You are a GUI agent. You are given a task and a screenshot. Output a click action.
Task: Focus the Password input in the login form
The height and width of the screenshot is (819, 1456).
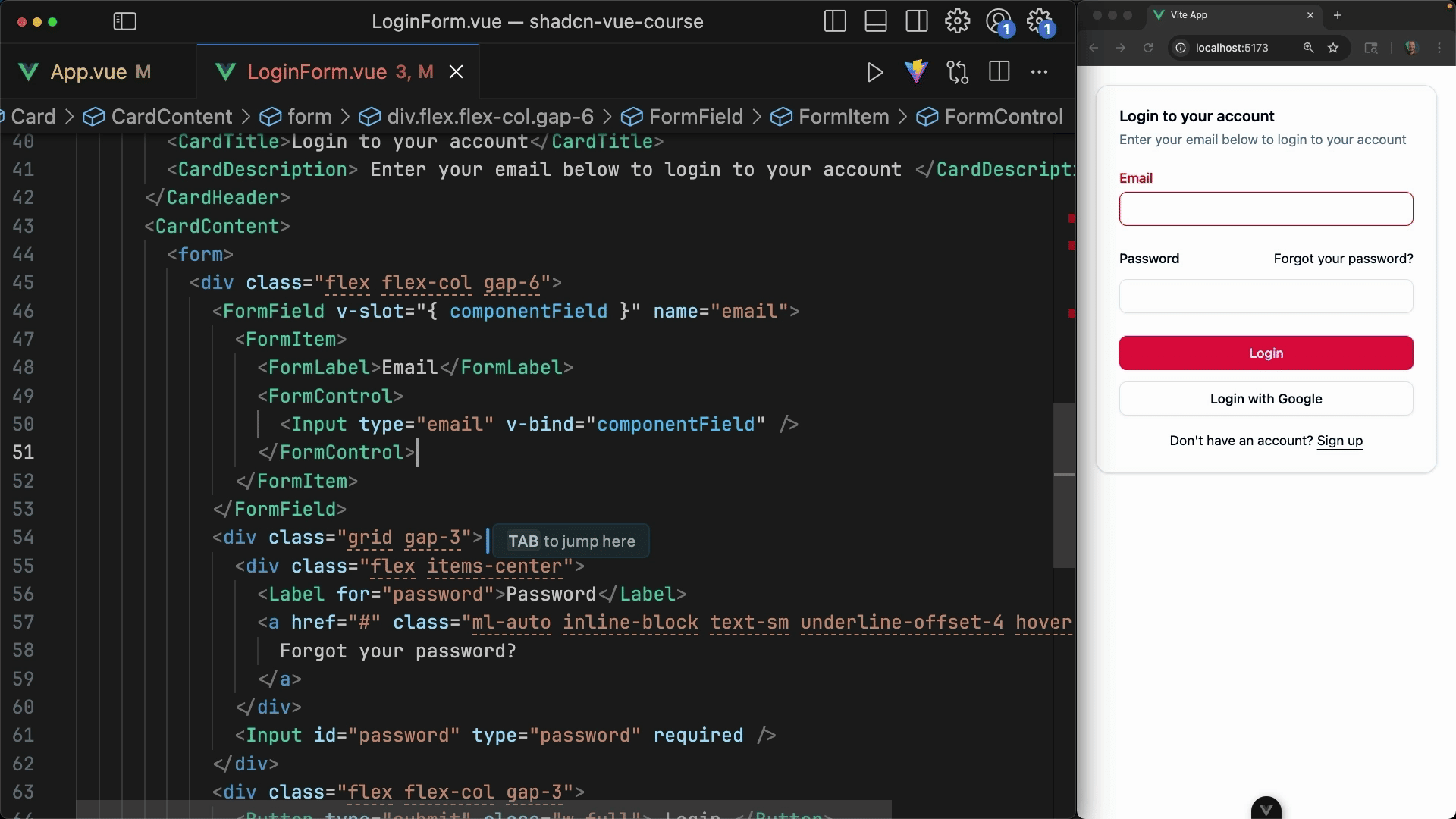point(1266,296)
